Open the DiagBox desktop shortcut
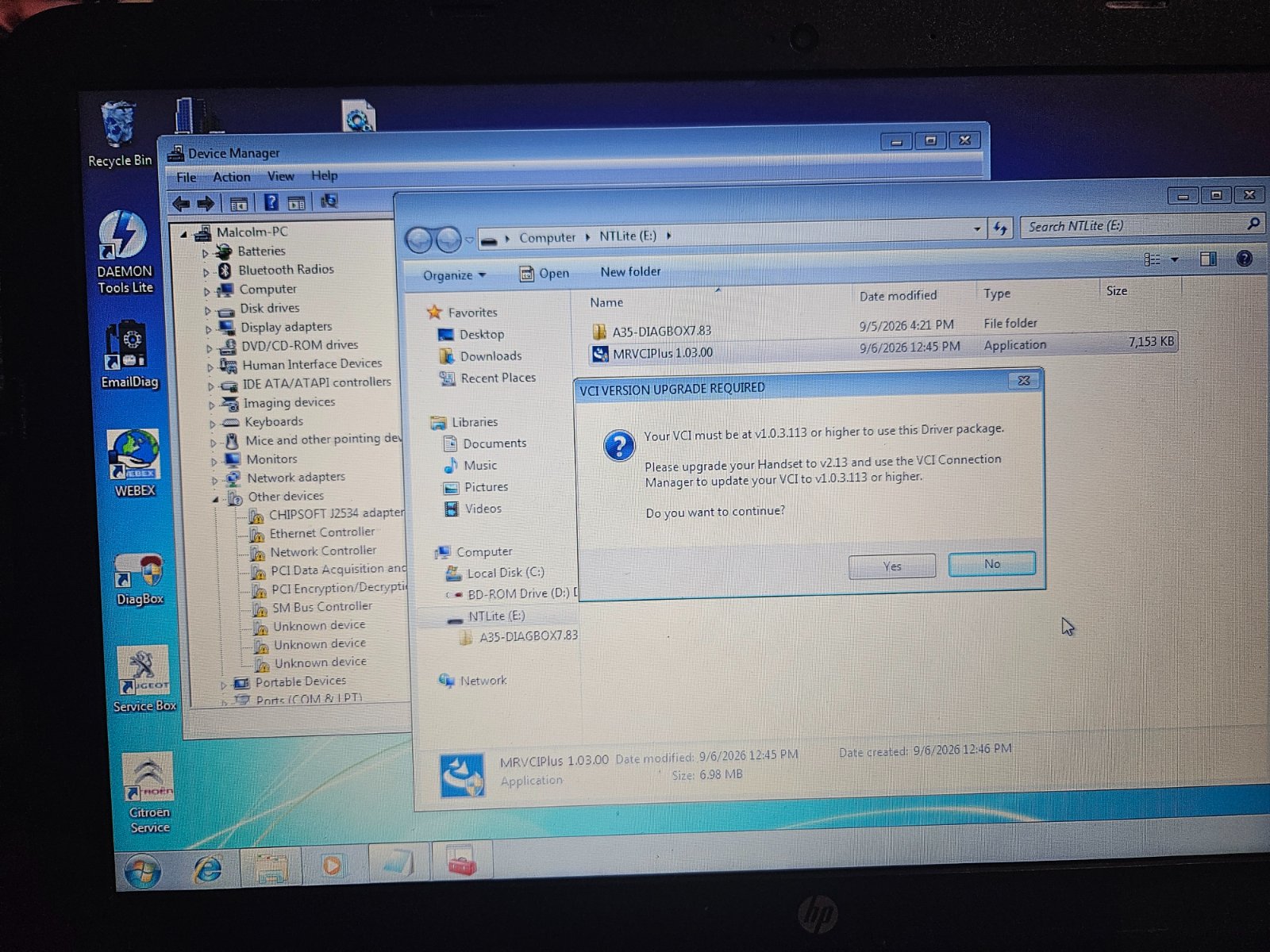The height and width of the screenshot is (952, 1270). [140, 581]
